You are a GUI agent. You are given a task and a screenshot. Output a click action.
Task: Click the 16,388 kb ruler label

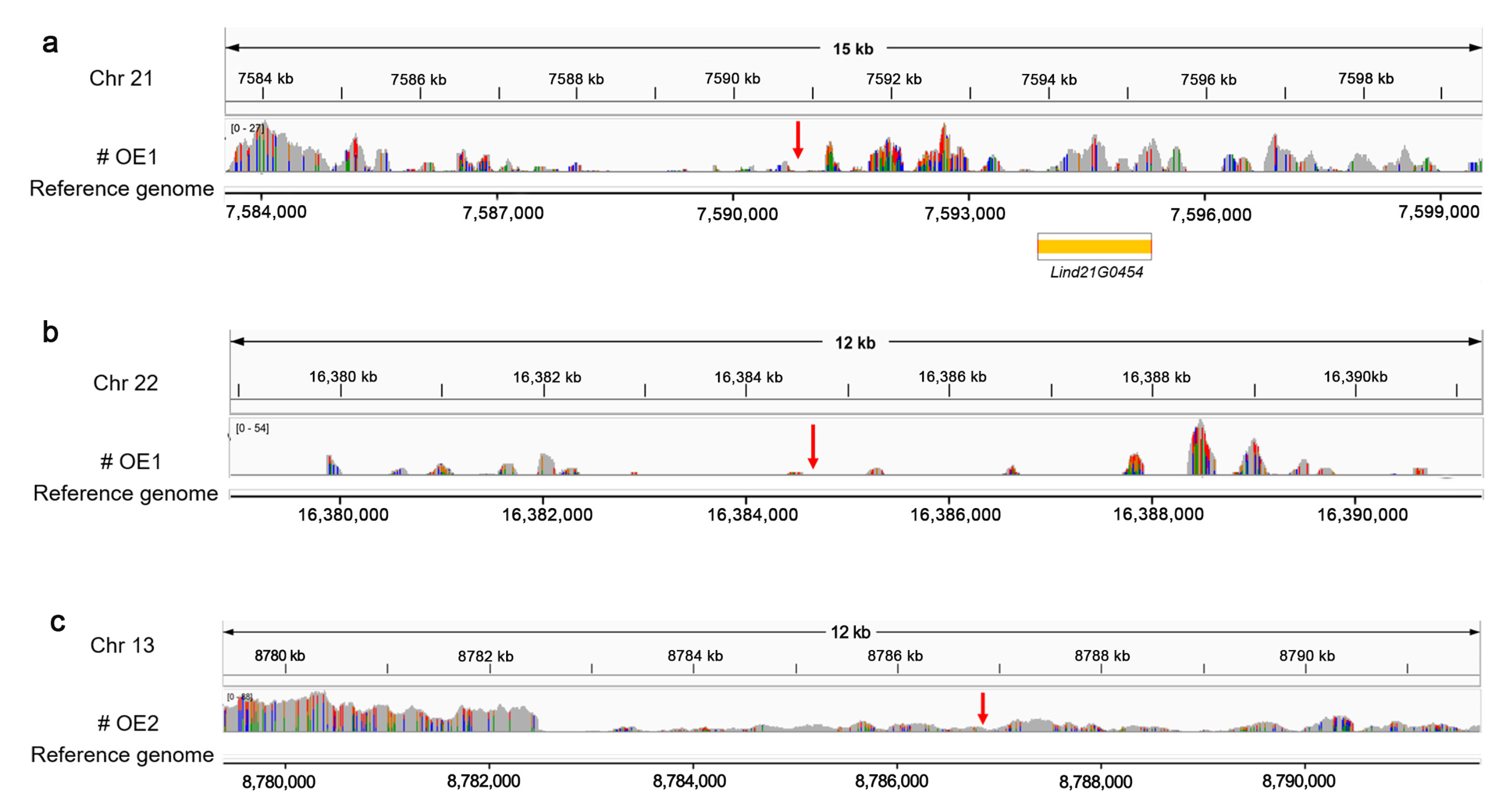[x=1156, y=377]
